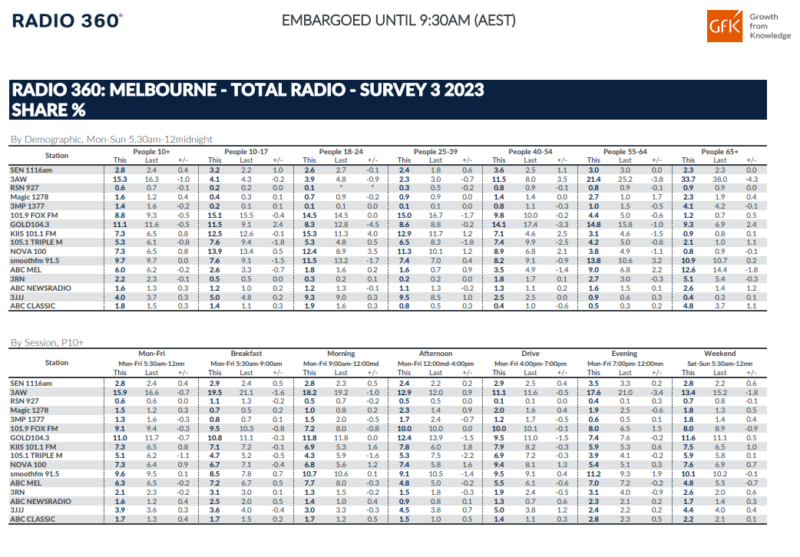Select '3JJJ' in the session table
This screenshot has height=557, width=800.
17,510
